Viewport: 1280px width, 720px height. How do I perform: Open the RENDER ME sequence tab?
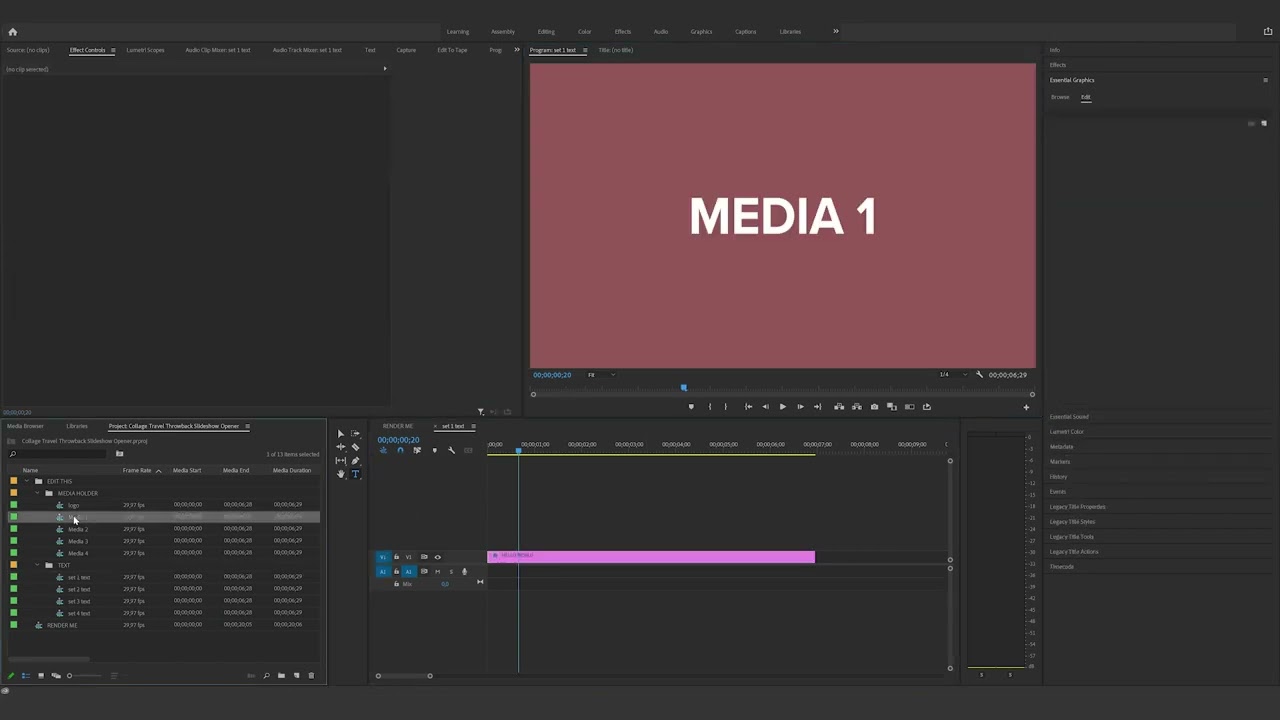pos(398,426)
